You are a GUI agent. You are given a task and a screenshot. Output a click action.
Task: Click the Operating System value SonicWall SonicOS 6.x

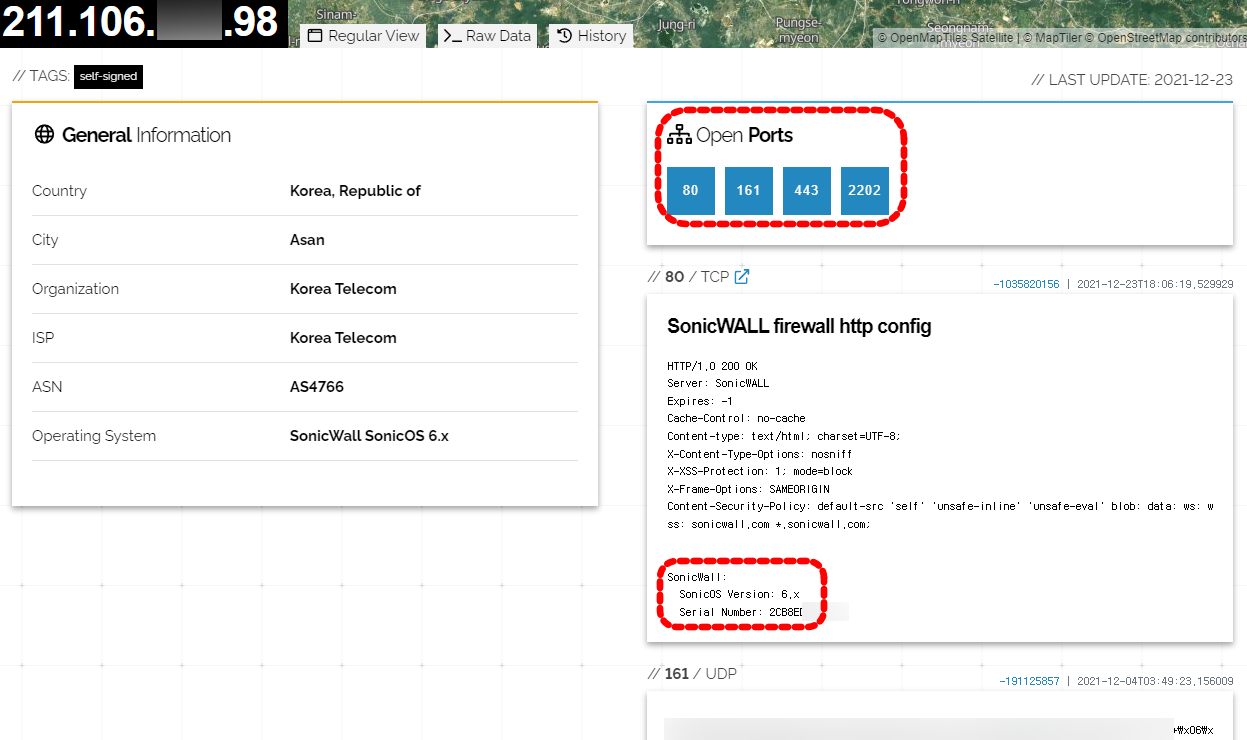click(x=369, y=436)
